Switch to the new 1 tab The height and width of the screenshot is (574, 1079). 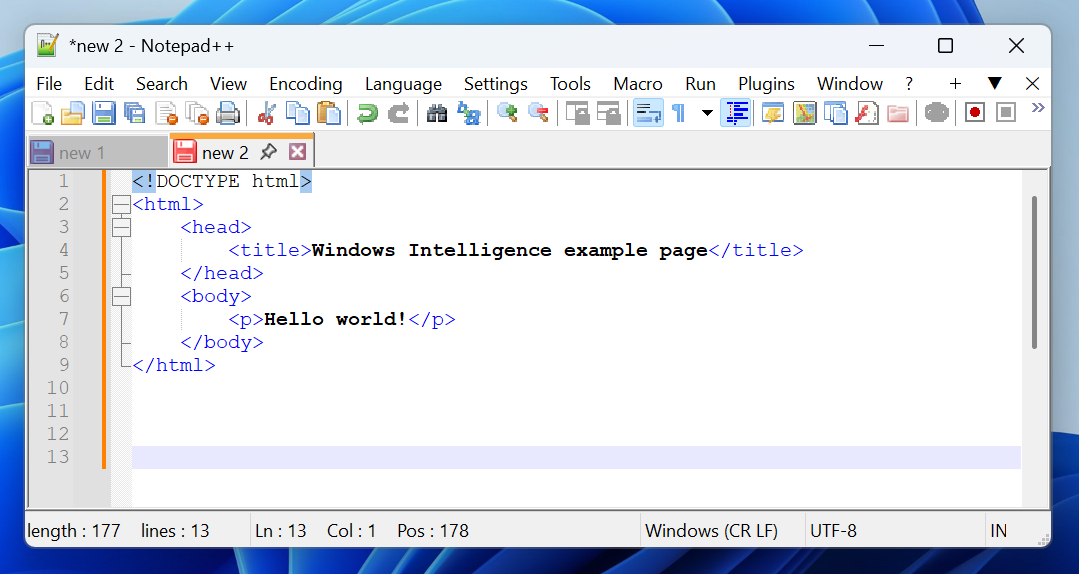point(82,153)
